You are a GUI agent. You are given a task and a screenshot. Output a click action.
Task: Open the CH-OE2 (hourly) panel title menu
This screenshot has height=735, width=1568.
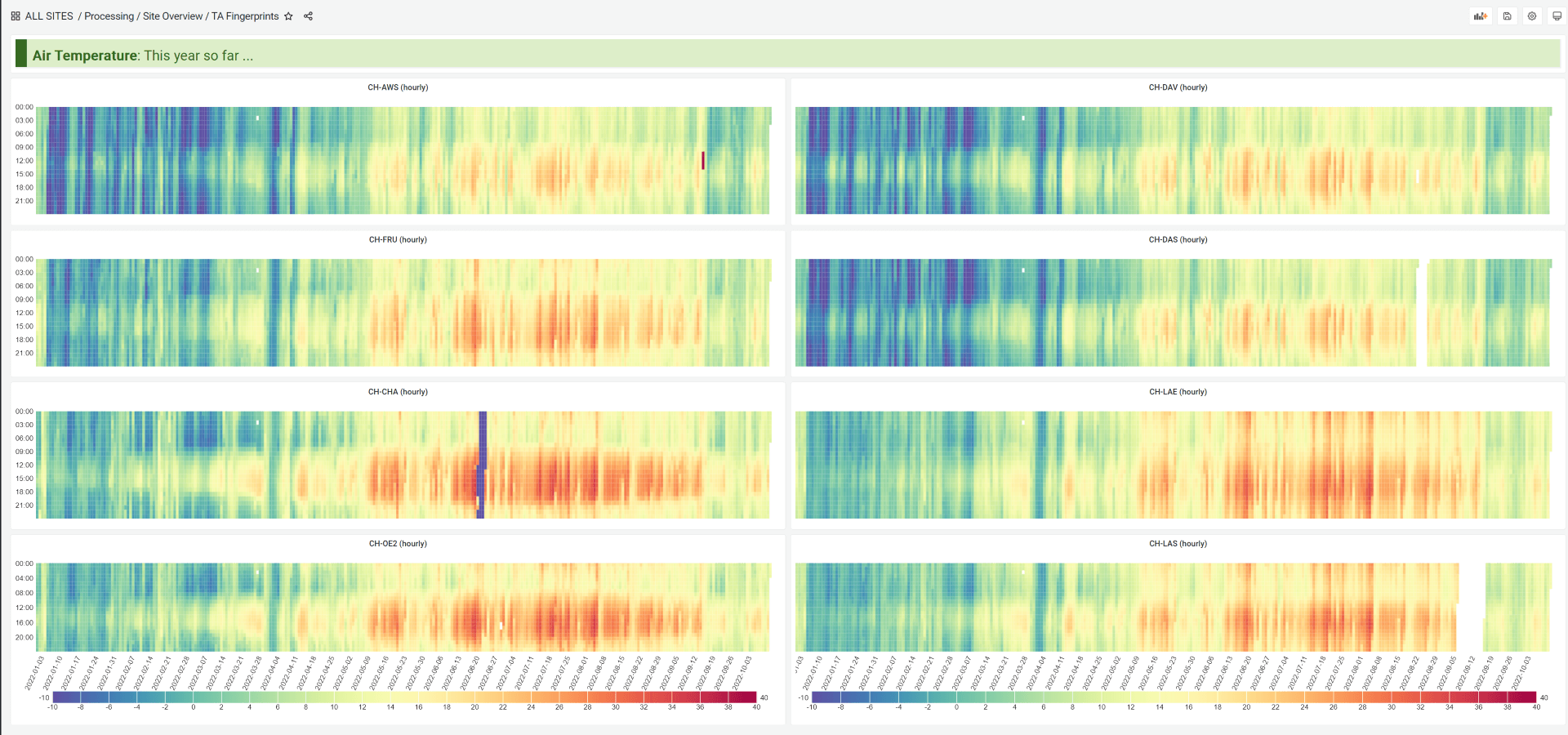pyautogui.click(x=398, y=544)
